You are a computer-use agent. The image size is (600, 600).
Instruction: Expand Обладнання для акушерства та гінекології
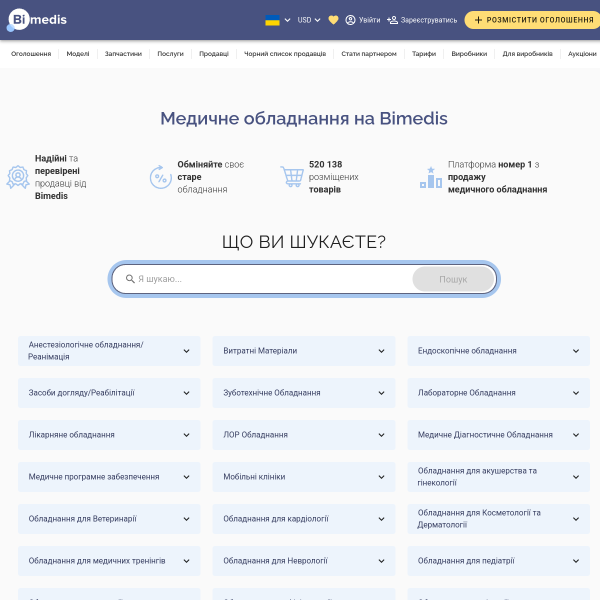(x=499, y=477)
